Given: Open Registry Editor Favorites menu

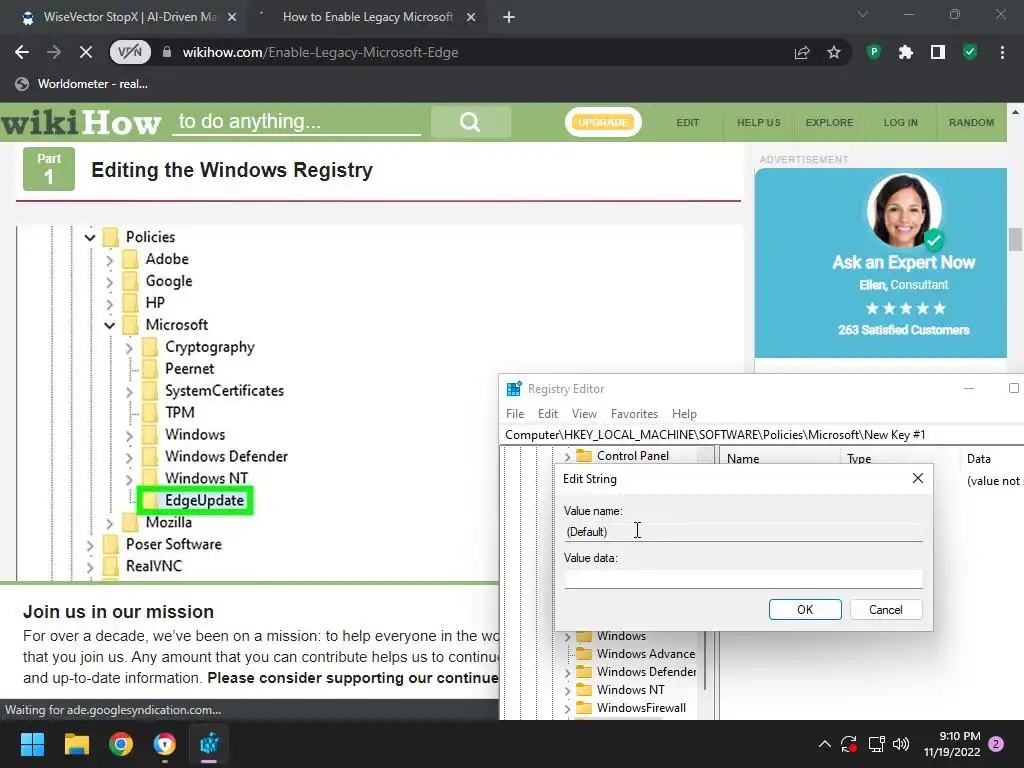Looking at the screenshot, I should (634, 414).
